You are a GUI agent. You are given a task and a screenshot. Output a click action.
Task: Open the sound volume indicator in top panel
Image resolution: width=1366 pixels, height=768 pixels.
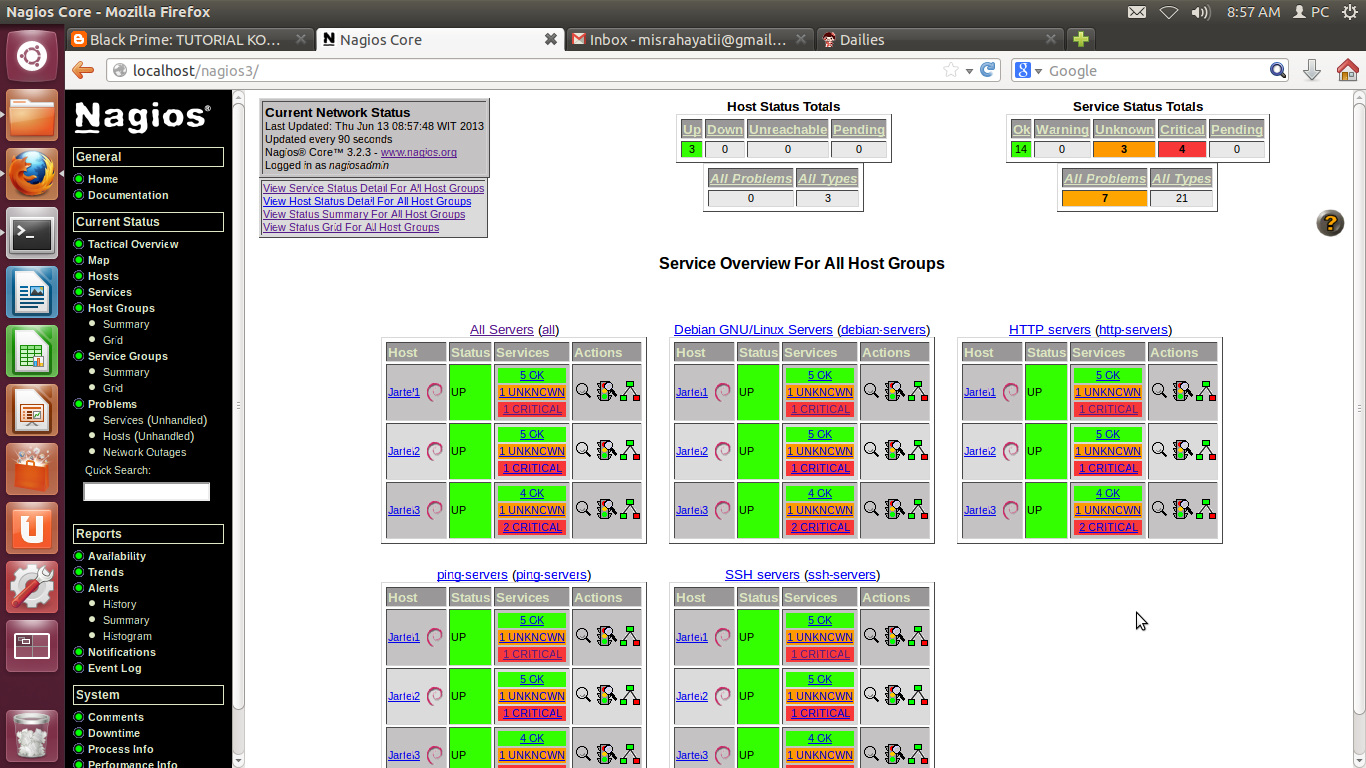tap(1201, 12)
